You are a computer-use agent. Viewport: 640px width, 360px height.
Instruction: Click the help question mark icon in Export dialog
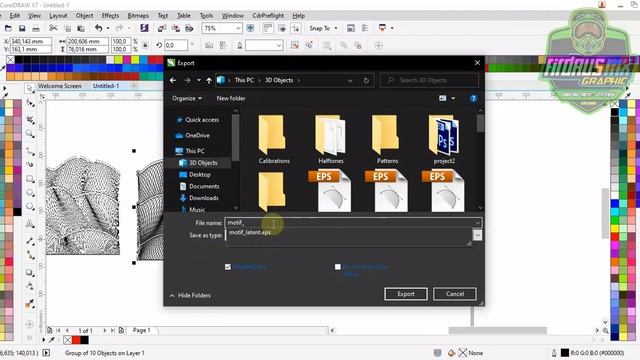pyautogui.click(x=473, y=98)
